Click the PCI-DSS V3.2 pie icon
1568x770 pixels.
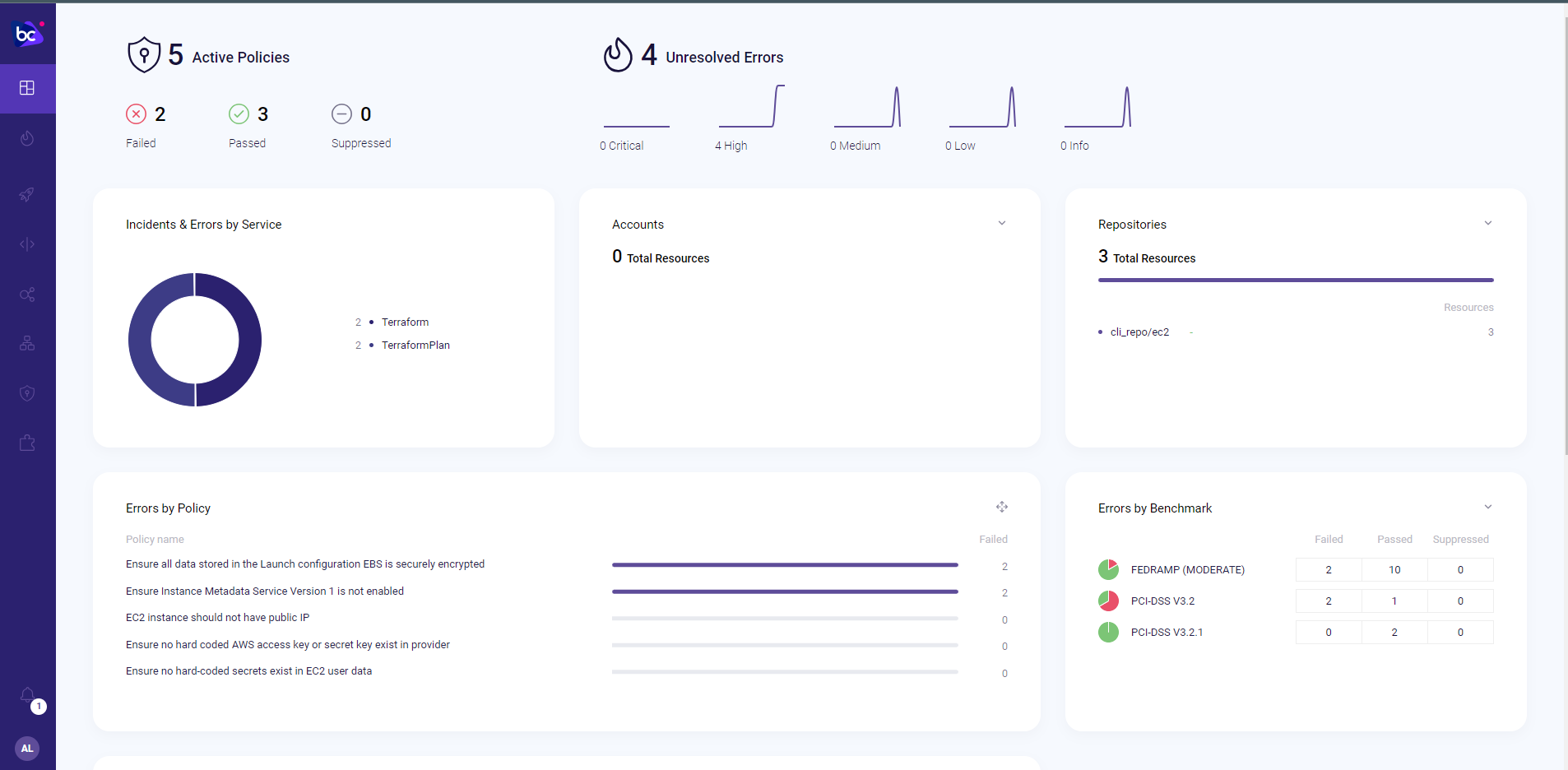click(1109, 601)
